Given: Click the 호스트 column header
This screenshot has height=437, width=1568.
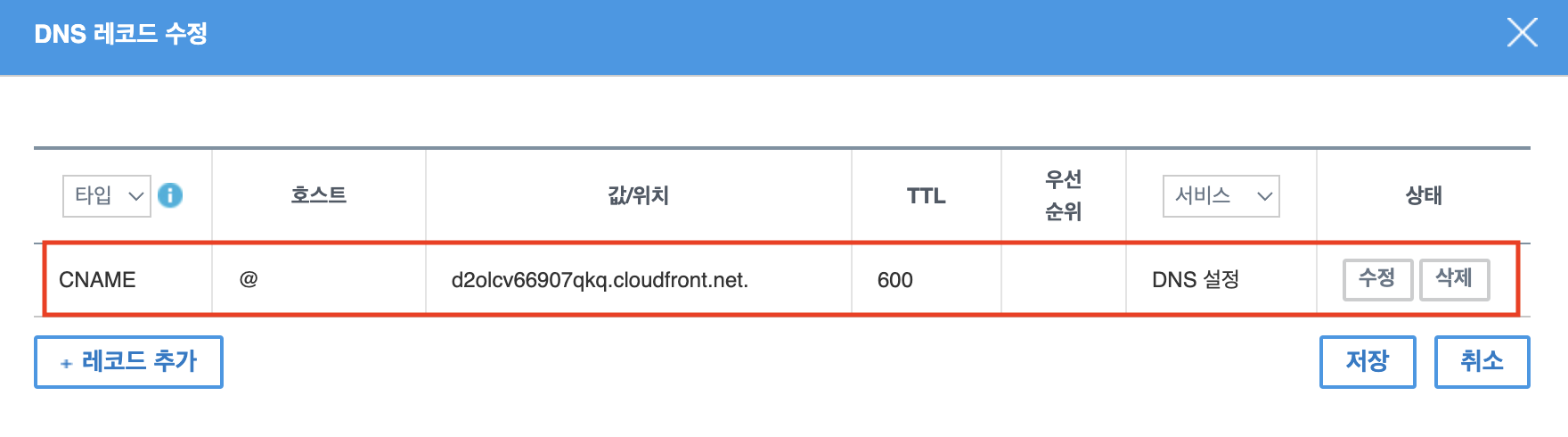Looking at the screenshot, I should (x=318, y=195).
